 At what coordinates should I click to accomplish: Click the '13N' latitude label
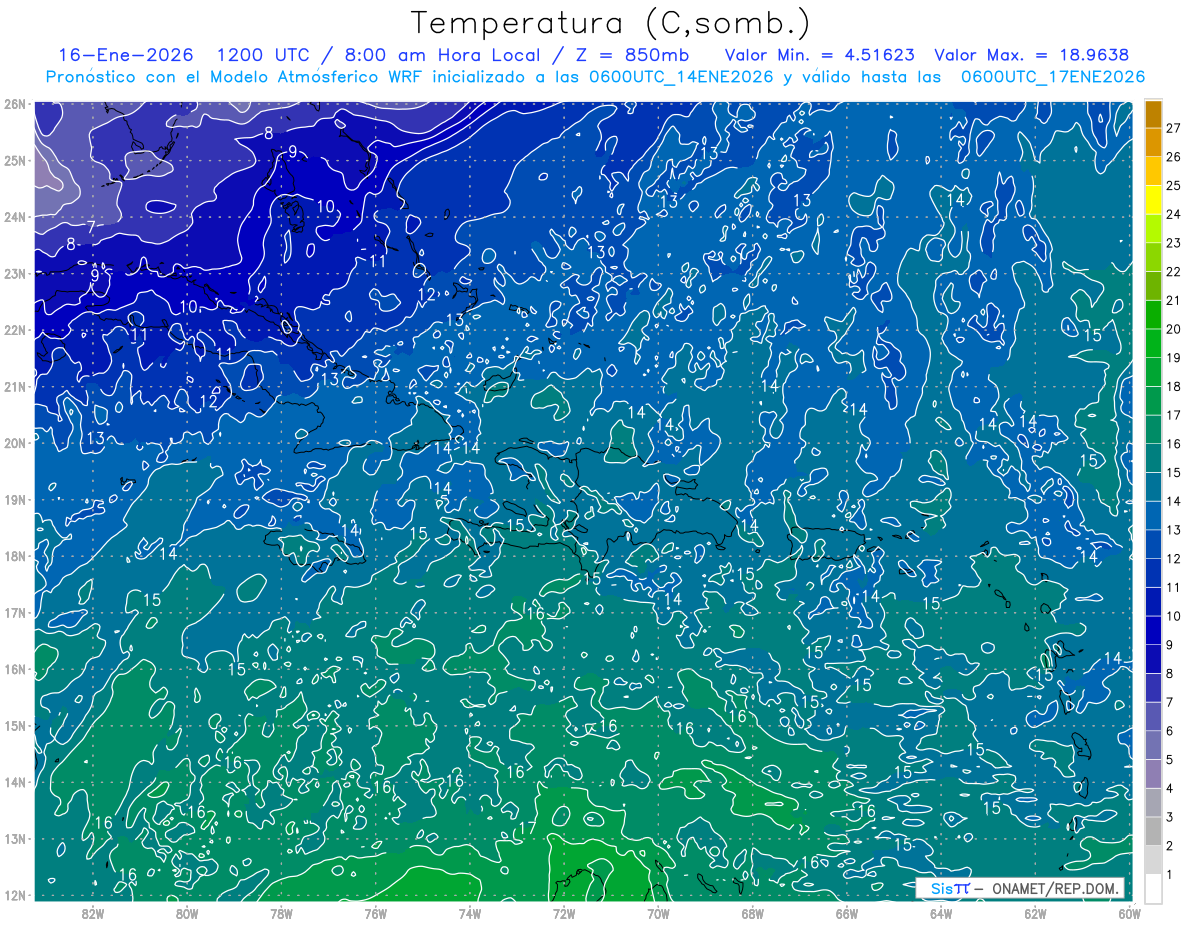click(14, 838)
